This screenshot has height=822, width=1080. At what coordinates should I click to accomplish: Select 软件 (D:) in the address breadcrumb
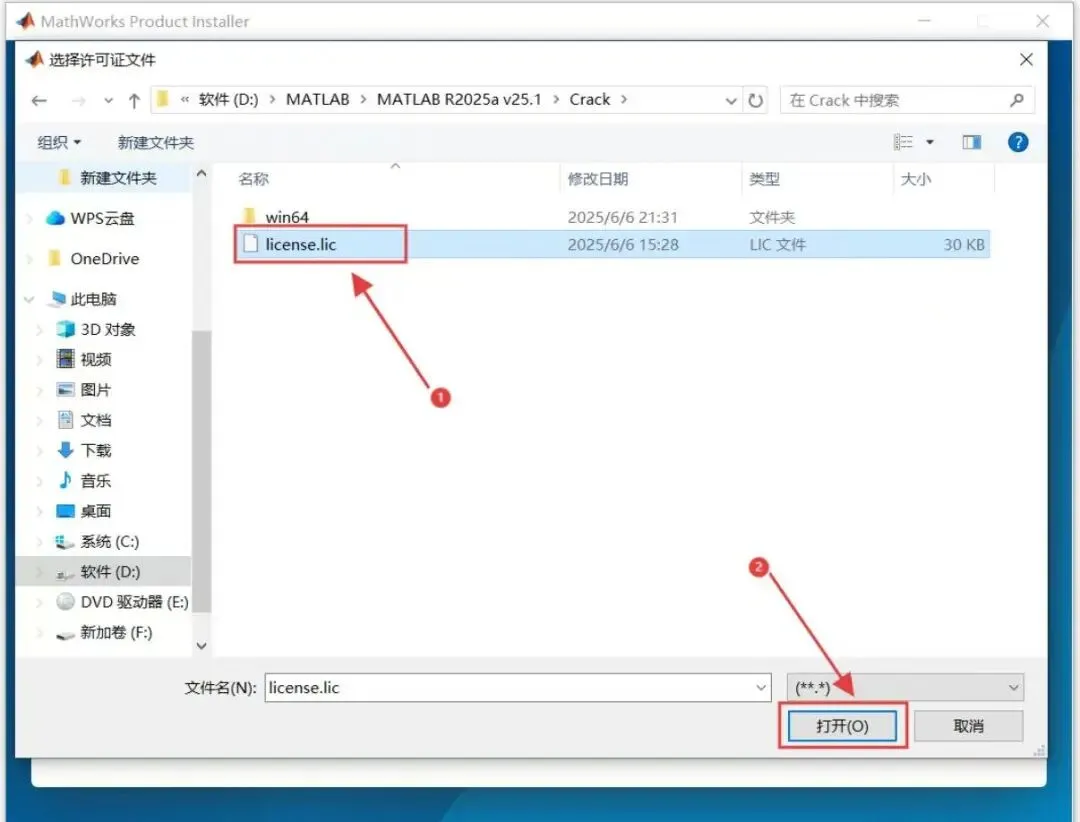228,99
